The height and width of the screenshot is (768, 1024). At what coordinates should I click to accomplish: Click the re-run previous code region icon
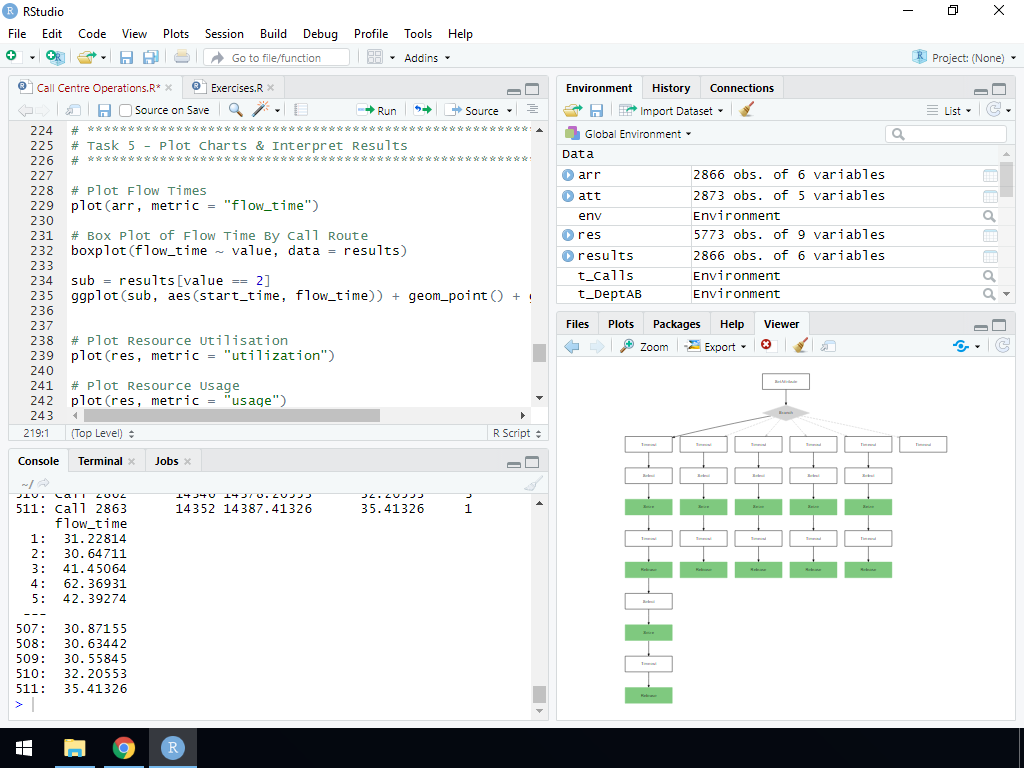point(423,110)
